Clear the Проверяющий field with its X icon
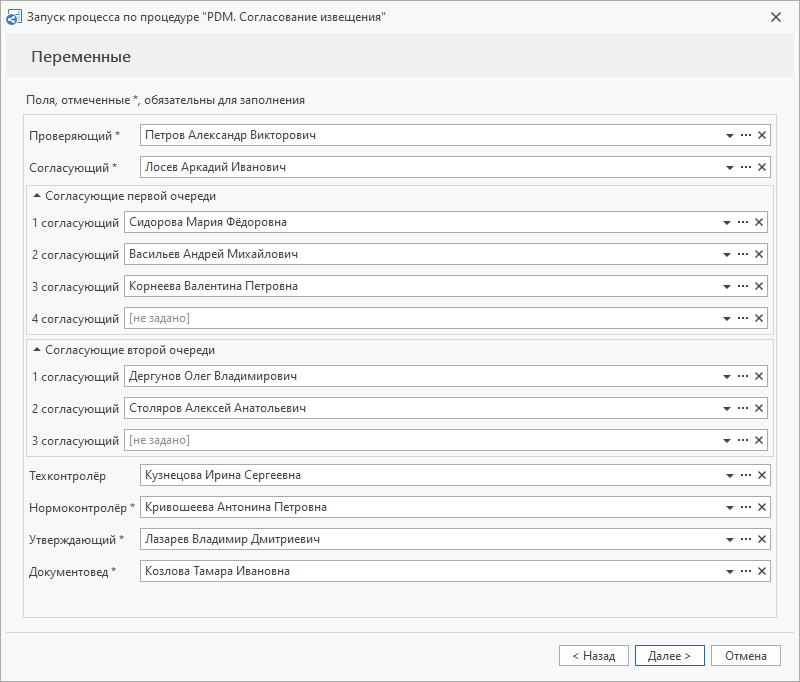Viewport: 800px width, 682px height. [762, 135]
